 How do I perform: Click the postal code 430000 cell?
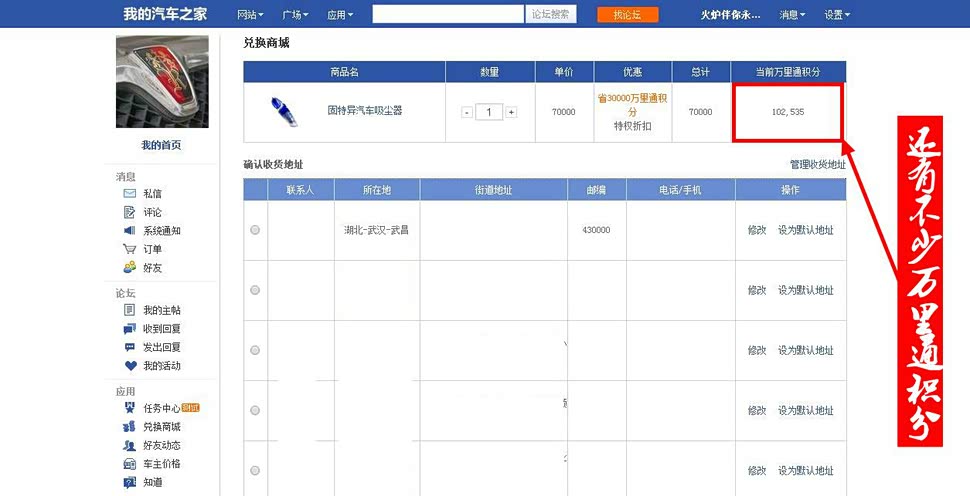click(x=596, y=230)
